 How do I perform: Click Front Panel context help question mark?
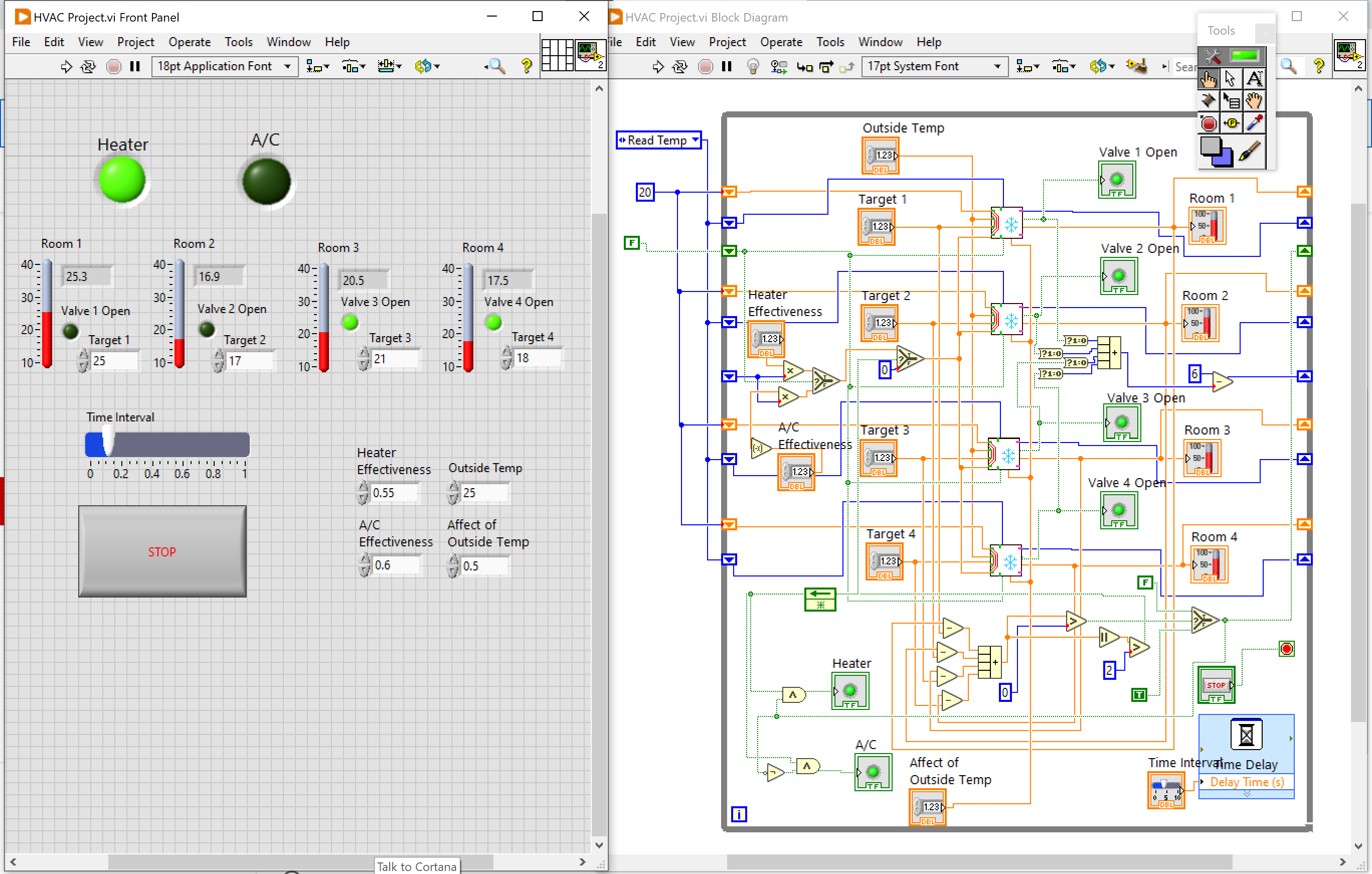526,66
